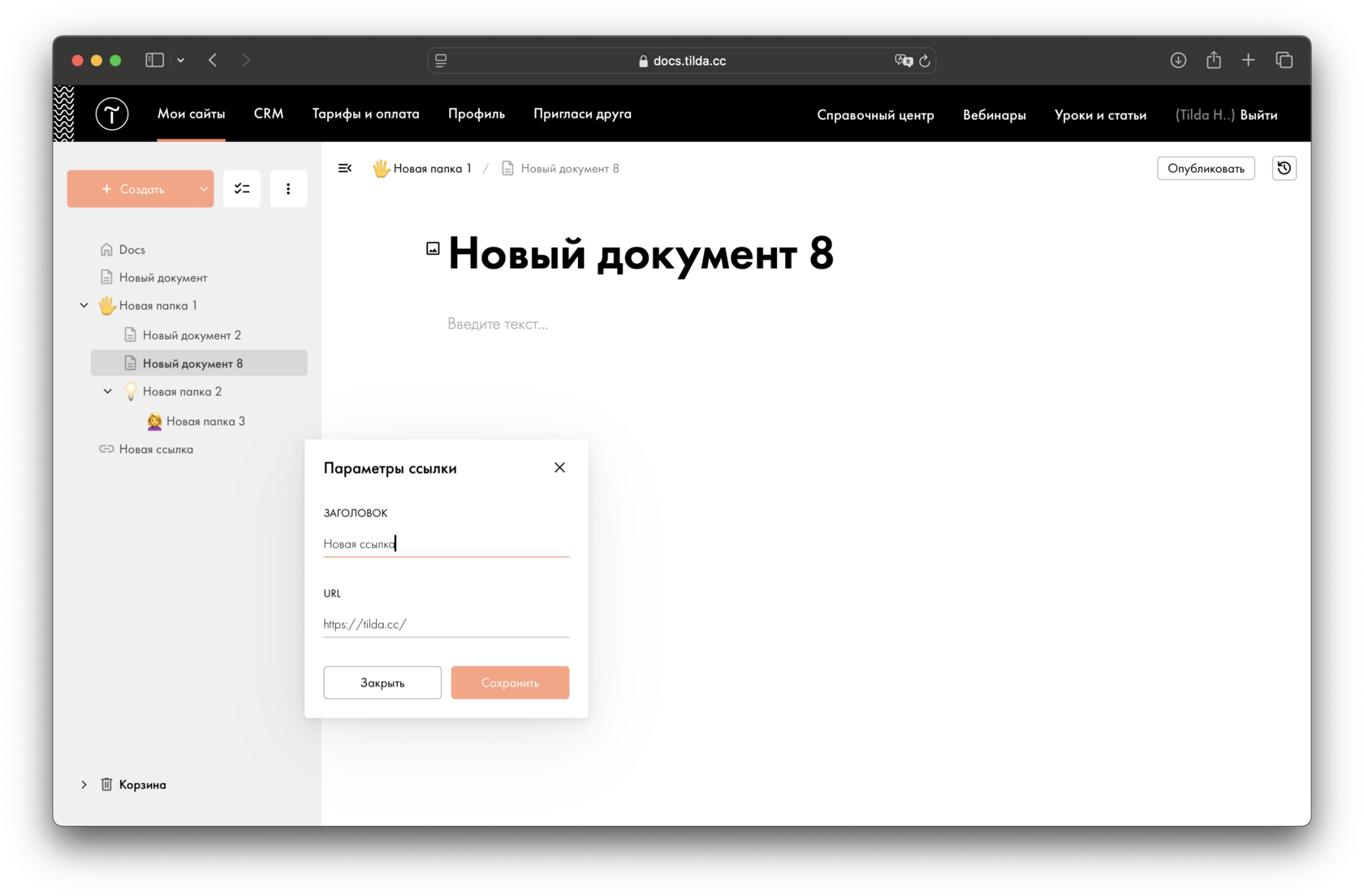Click Корзина label in sidebar

[x=143, y=785]
